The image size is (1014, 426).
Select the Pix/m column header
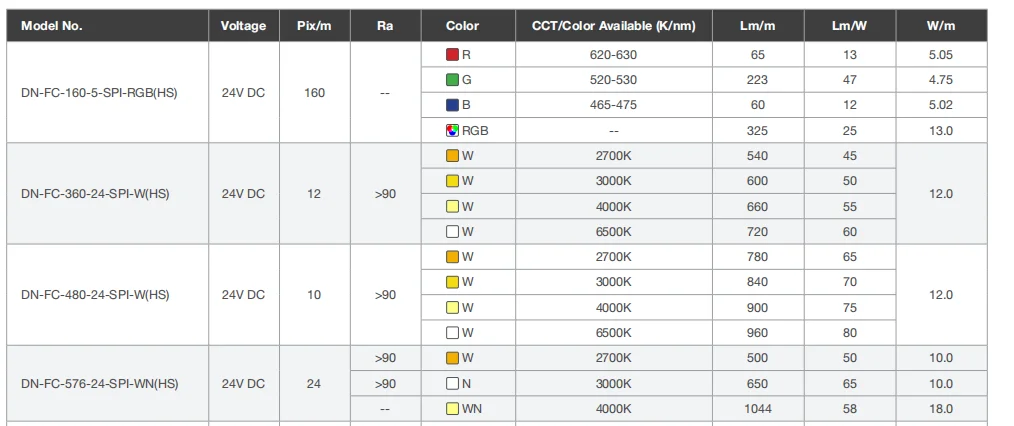pyautogui.click(x=314, y=26)
